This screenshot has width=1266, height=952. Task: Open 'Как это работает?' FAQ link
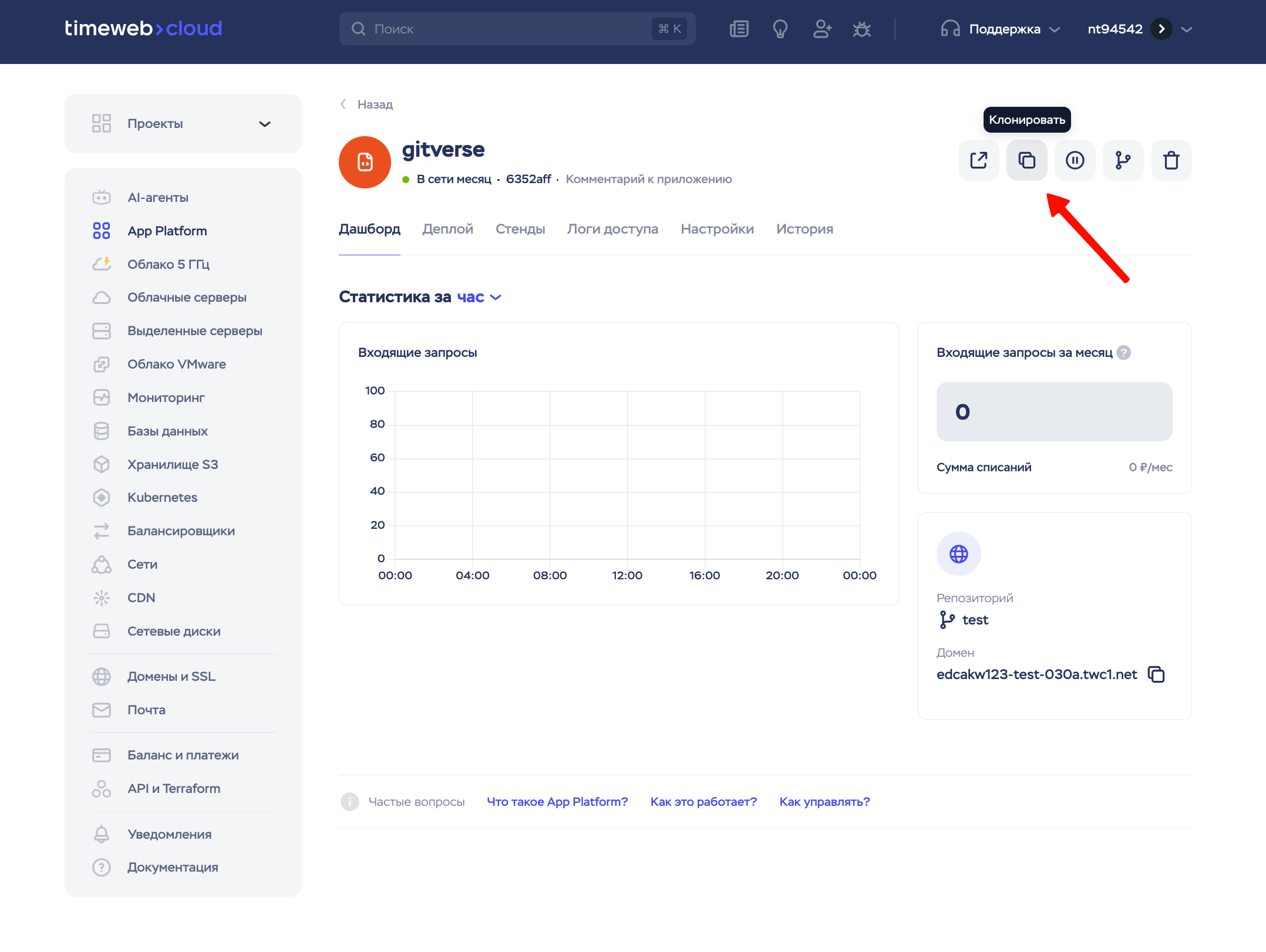(703, 802)
